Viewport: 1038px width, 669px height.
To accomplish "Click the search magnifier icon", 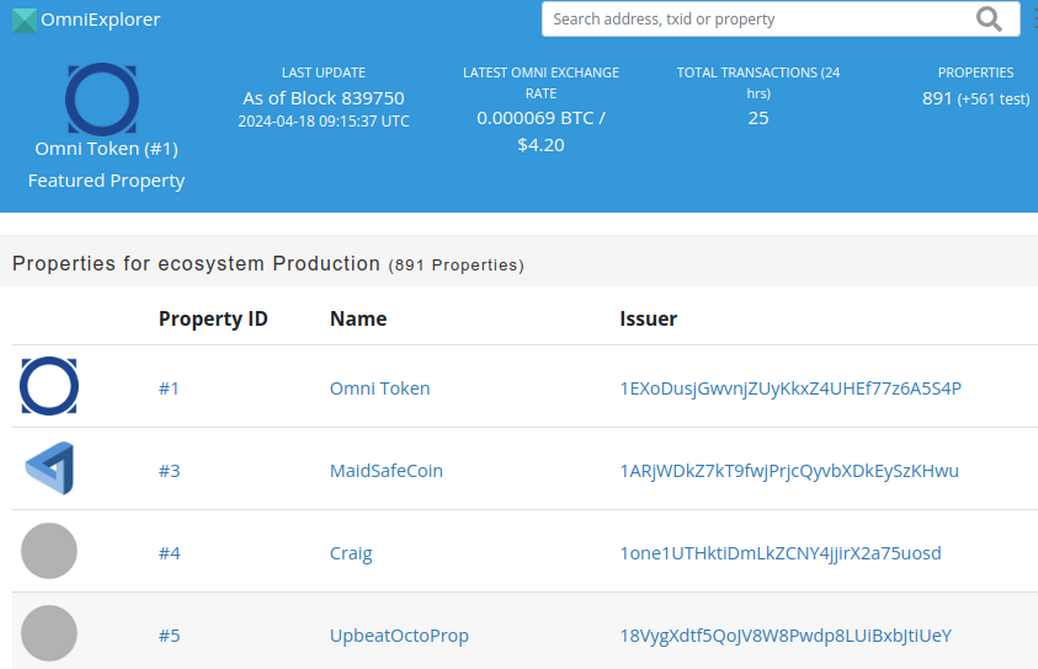I will coord(988,19).
